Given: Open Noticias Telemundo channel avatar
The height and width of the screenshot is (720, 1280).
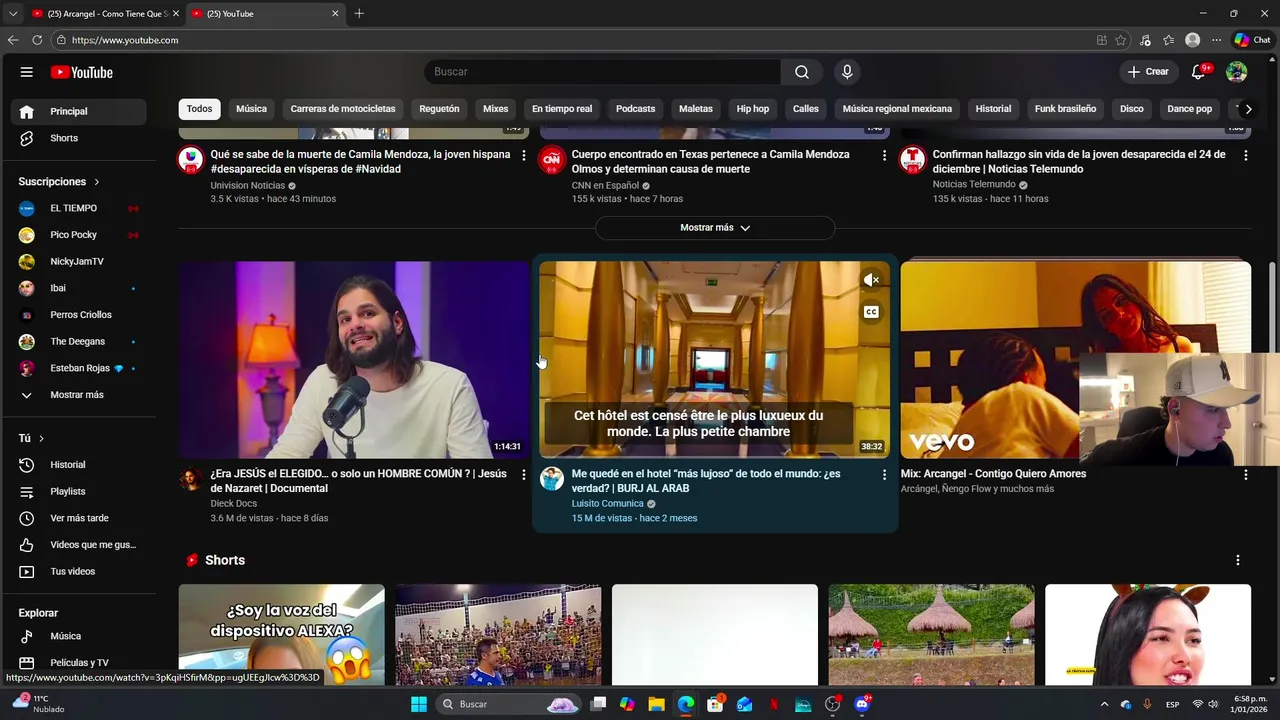Looking at the screenshot, I should [x=912, y=159].
